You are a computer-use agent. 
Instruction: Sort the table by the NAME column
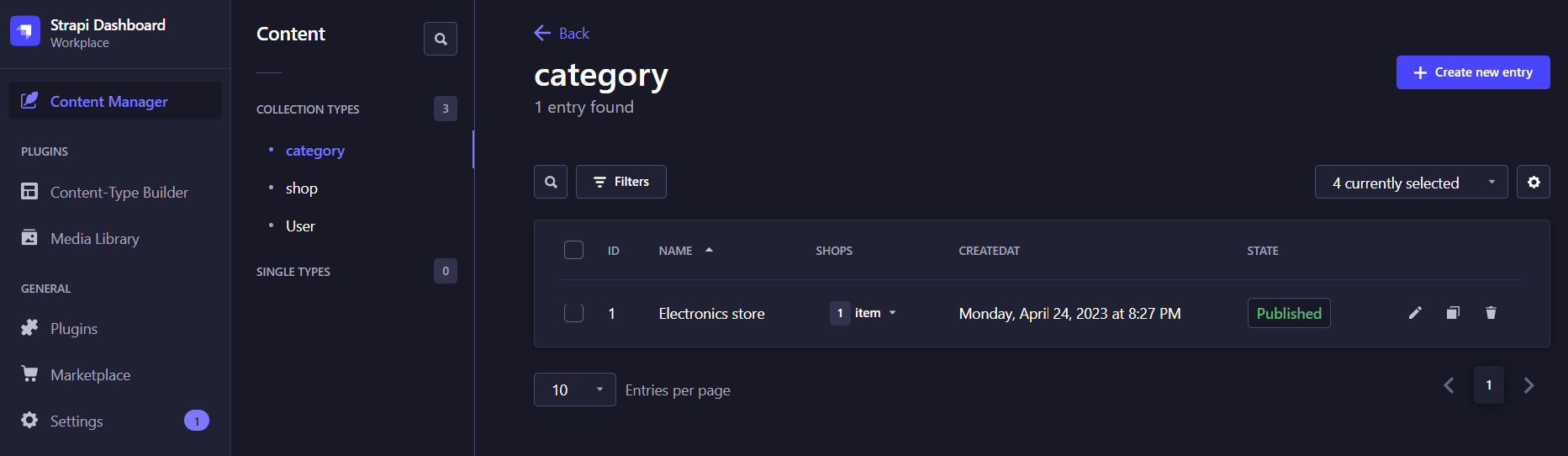[x=676, y=251]
